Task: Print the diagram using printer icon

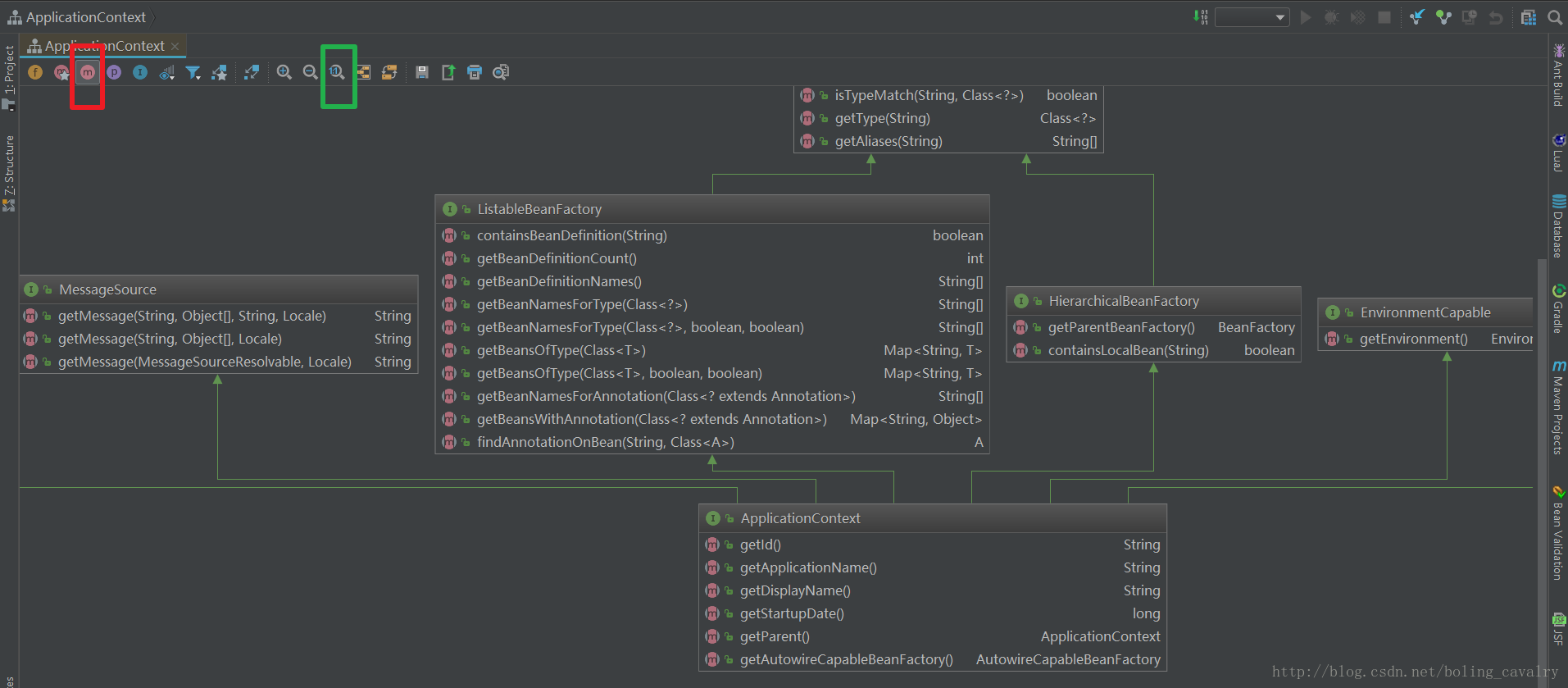Action: [x=475, y=72]
